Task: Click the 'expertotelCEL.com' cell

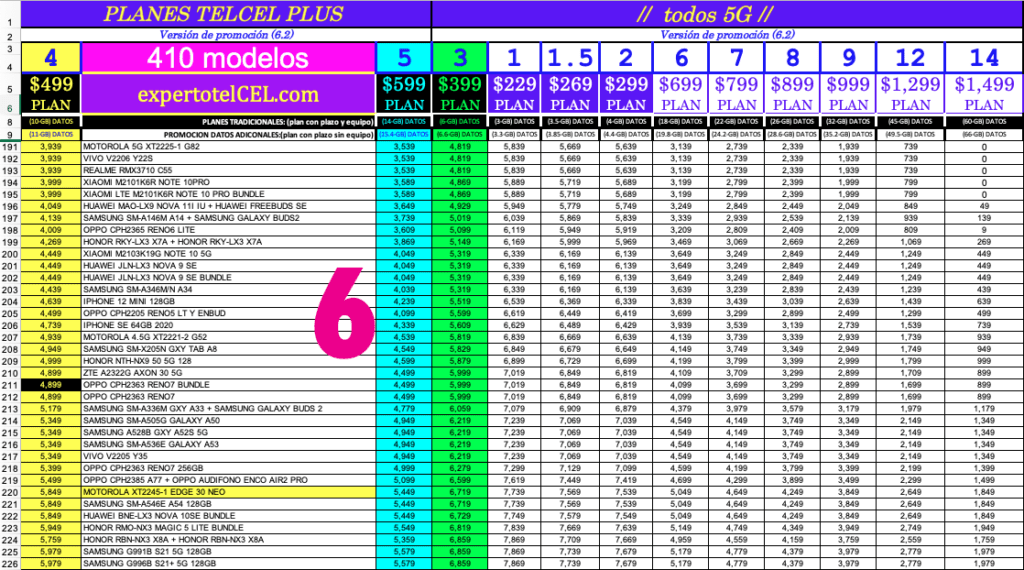Action: (228, 94)
